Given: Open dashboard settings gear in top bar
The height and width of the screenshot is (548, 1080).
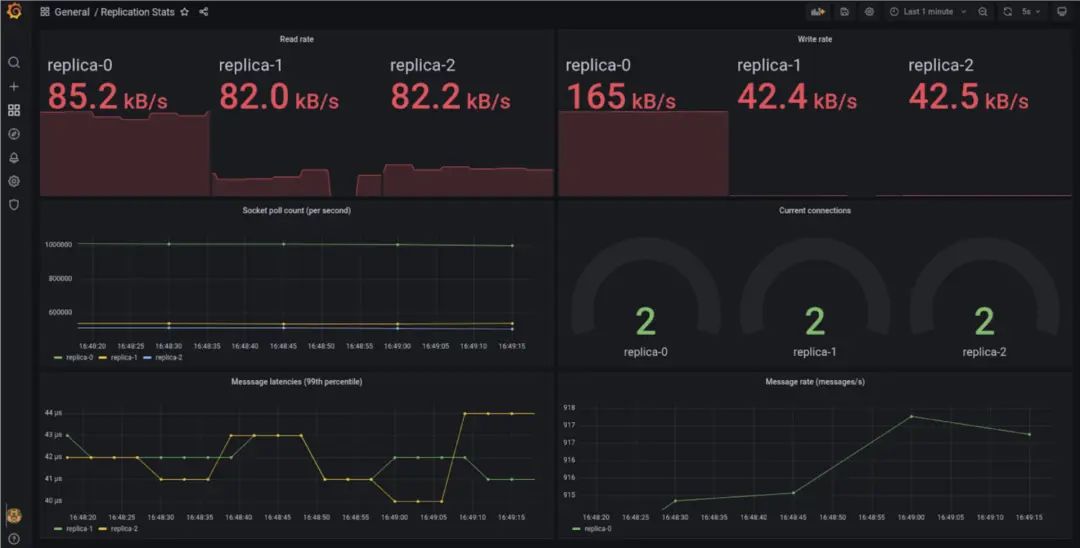Looking at the screenshot, I should click(869, 12).
